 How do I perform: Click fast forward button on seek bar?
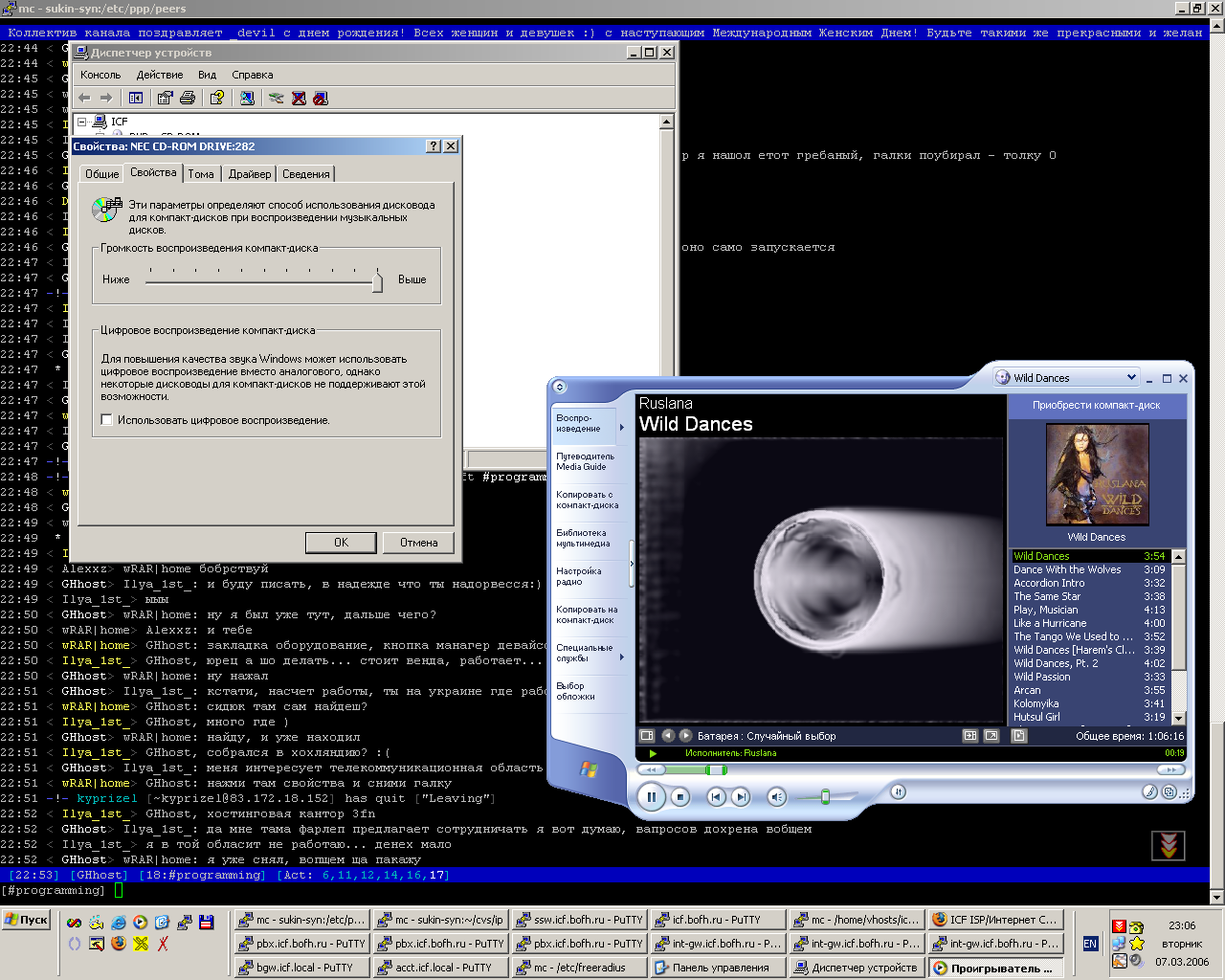[1170, 769]
